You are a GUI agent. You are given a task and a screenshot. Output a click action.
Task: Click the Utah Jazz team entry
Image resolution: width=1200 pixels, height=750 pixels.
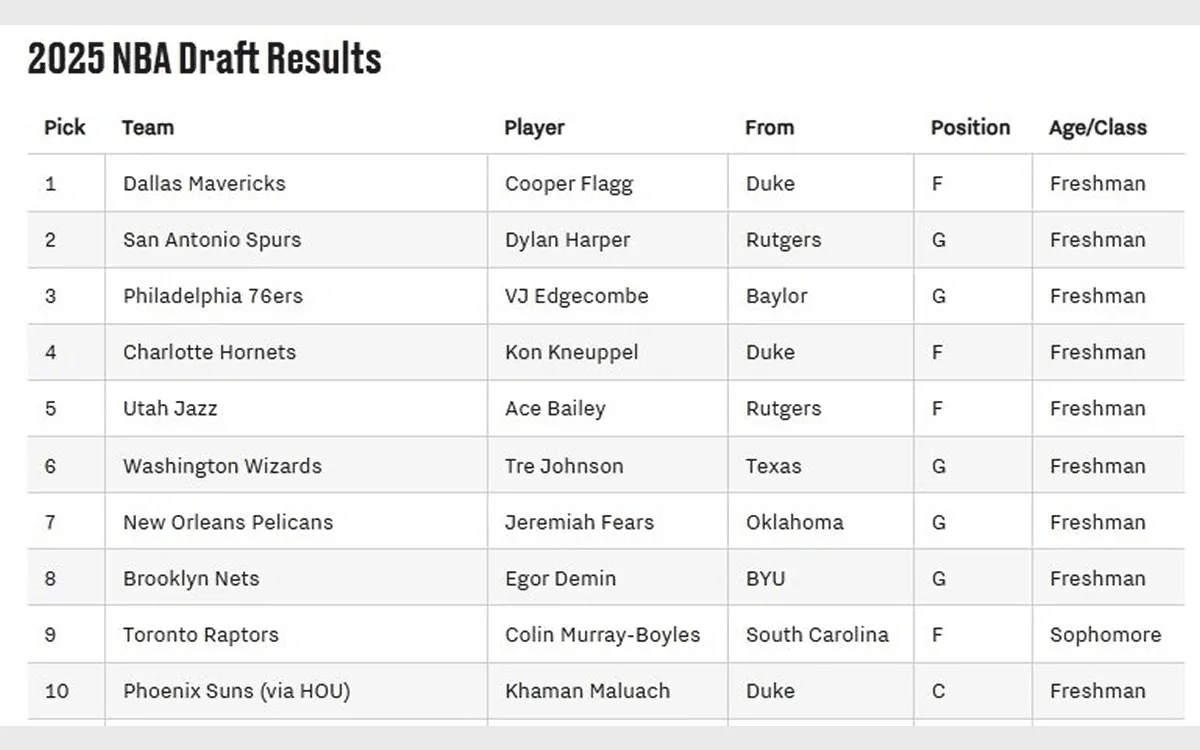170,408
